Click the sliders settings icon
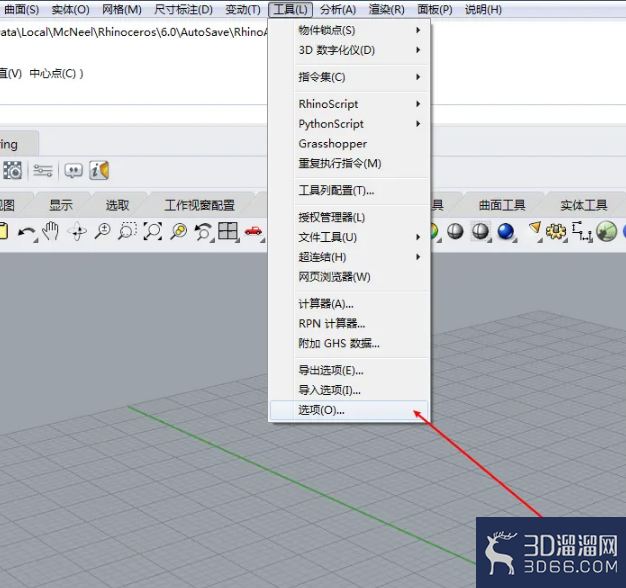Image resolution: width=626 pixels, height=588 pixels. 43,171
